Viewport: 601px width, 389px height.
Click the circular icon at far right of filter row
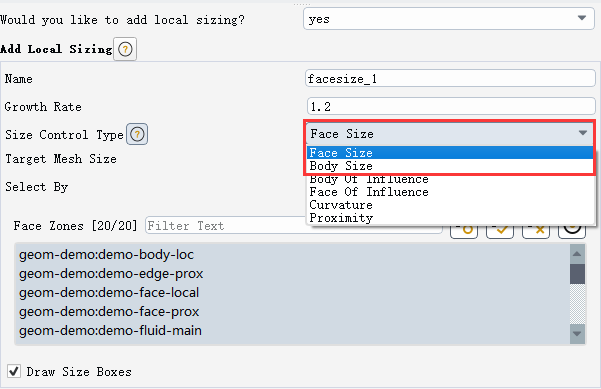(x=572, y=230)
